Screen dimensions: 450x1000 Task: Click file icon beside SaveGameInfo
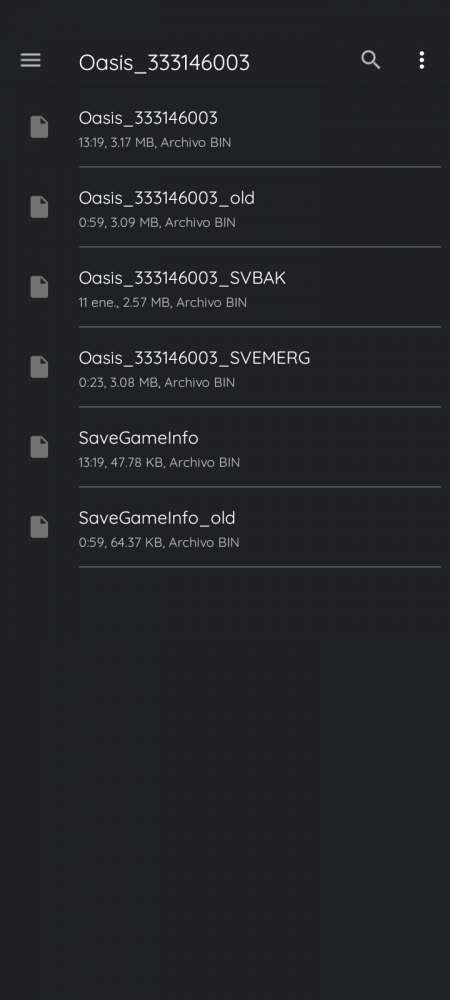coord(40,447)
